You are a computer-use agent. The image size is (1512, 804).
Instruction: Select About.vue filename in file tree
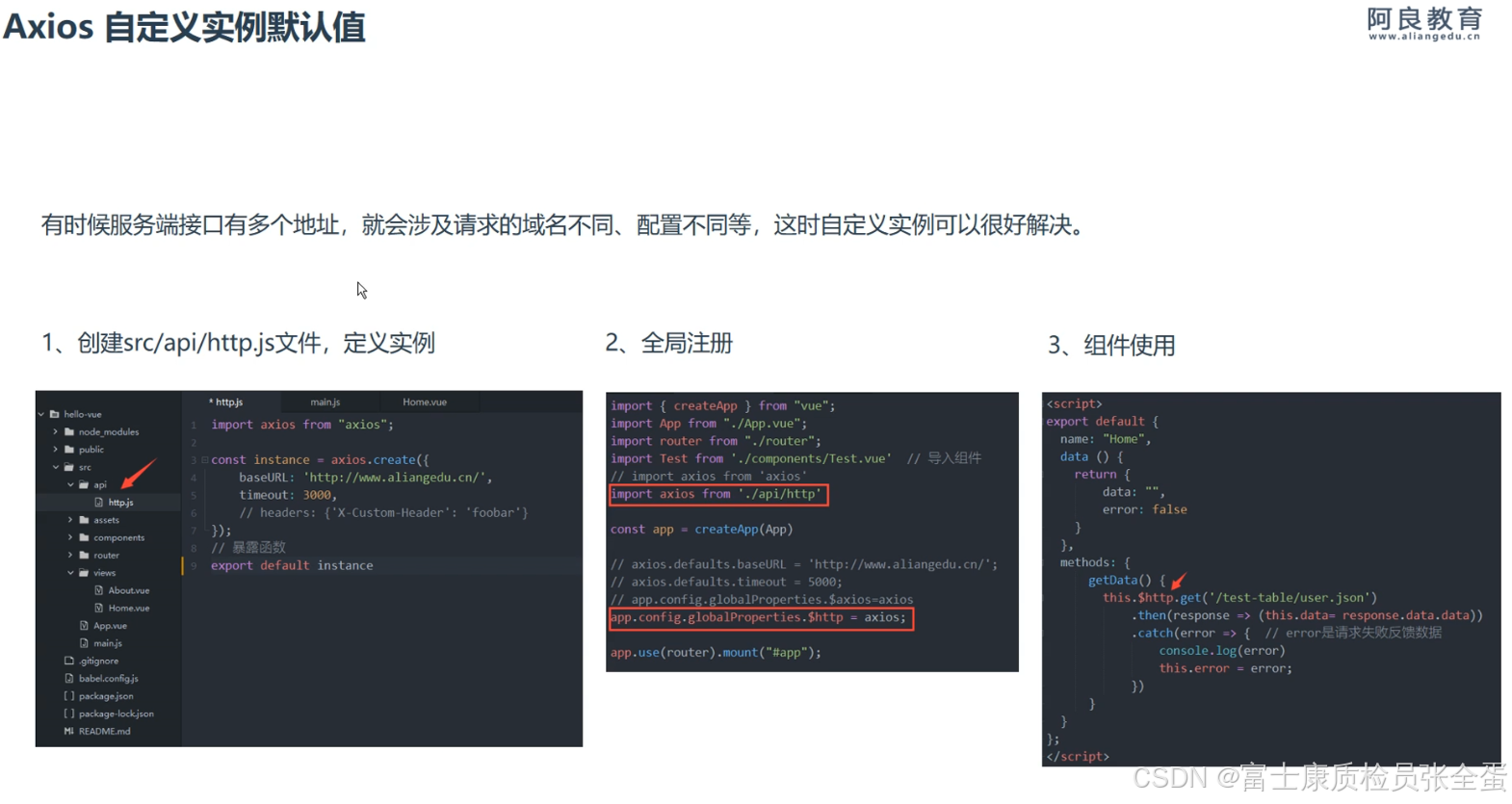(129, 590)
